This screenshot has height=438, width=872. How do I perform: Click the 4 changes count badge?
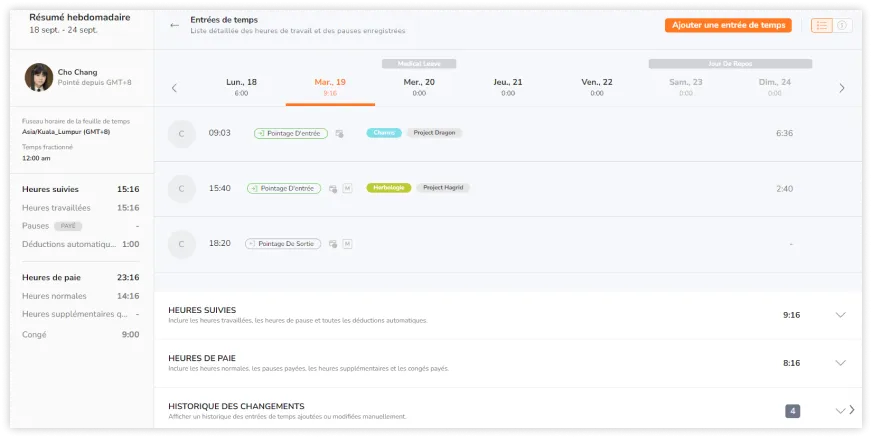(x=792, y=410)
